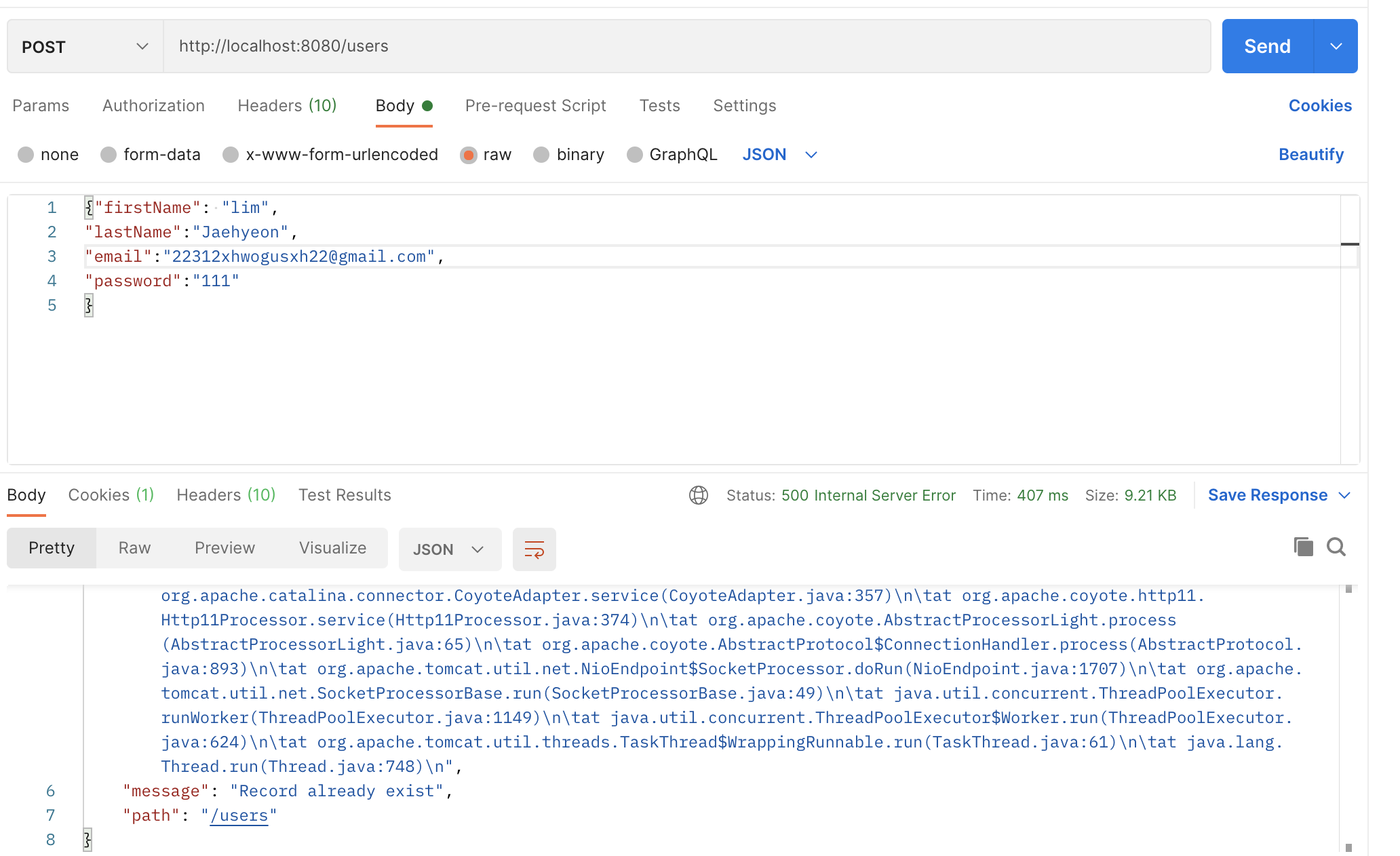Switch the response view to Raw

pyautogui.click(x=134, y=548)
